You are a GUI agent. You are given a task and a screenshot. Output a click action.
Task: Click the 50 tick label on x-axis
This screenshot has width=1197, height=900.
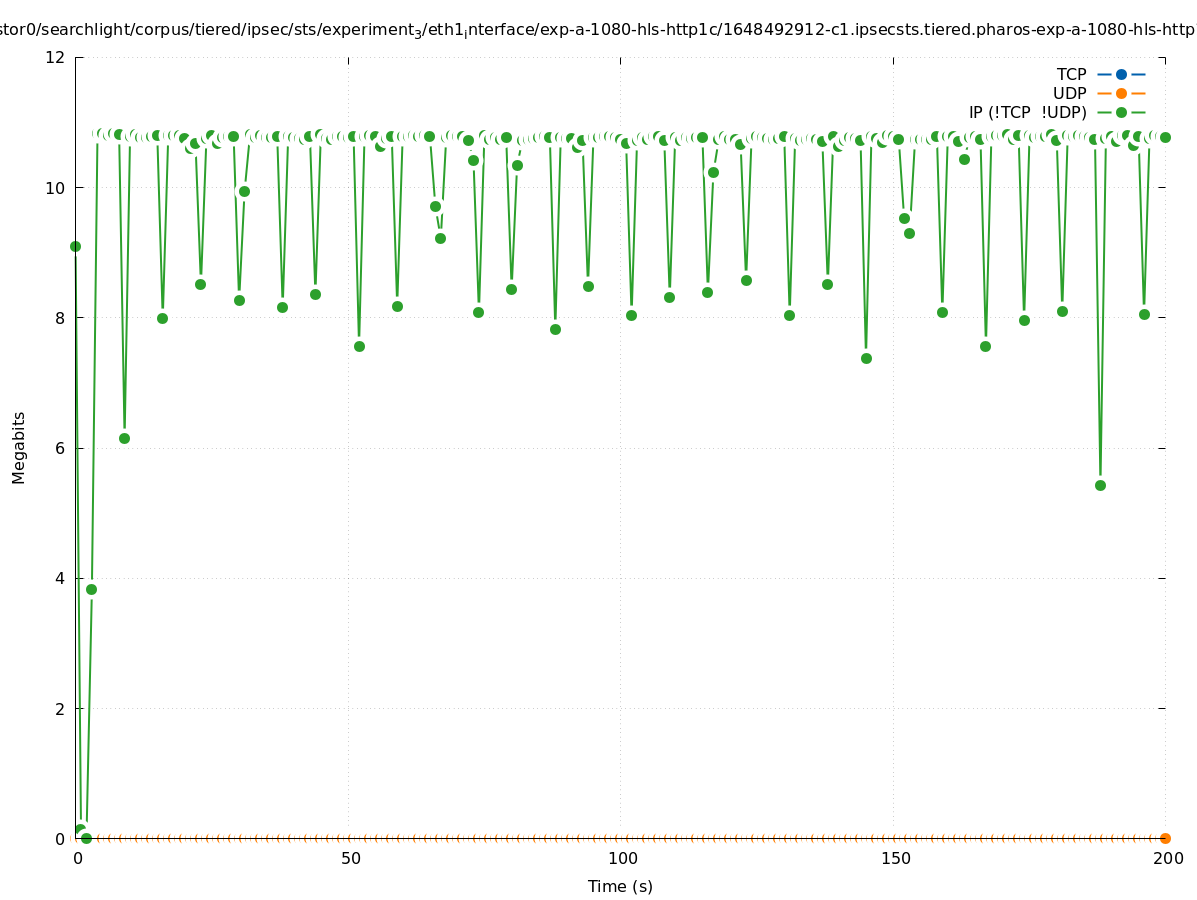coord(350,858)
